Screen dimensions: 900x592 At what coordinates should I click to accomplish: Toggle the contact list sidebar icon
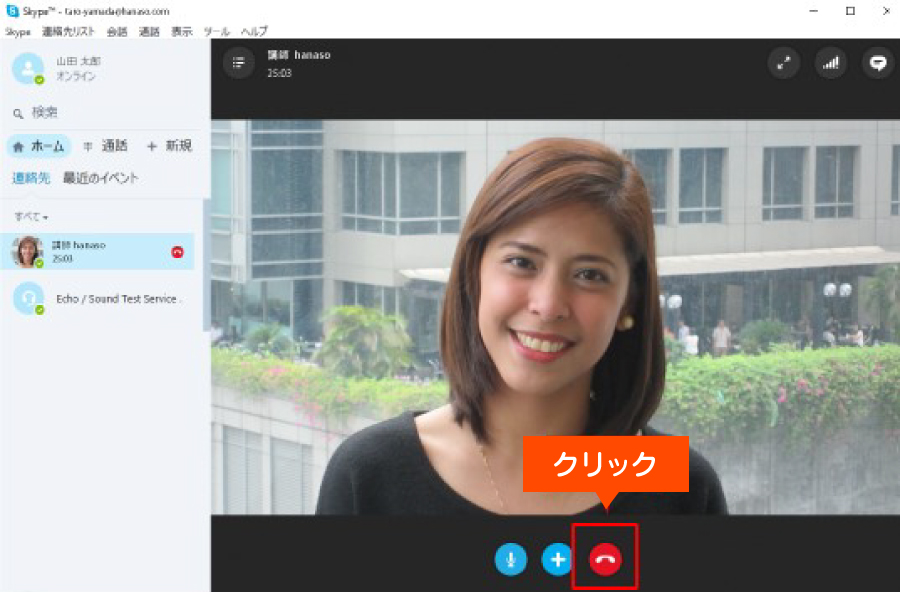(238, 62)
